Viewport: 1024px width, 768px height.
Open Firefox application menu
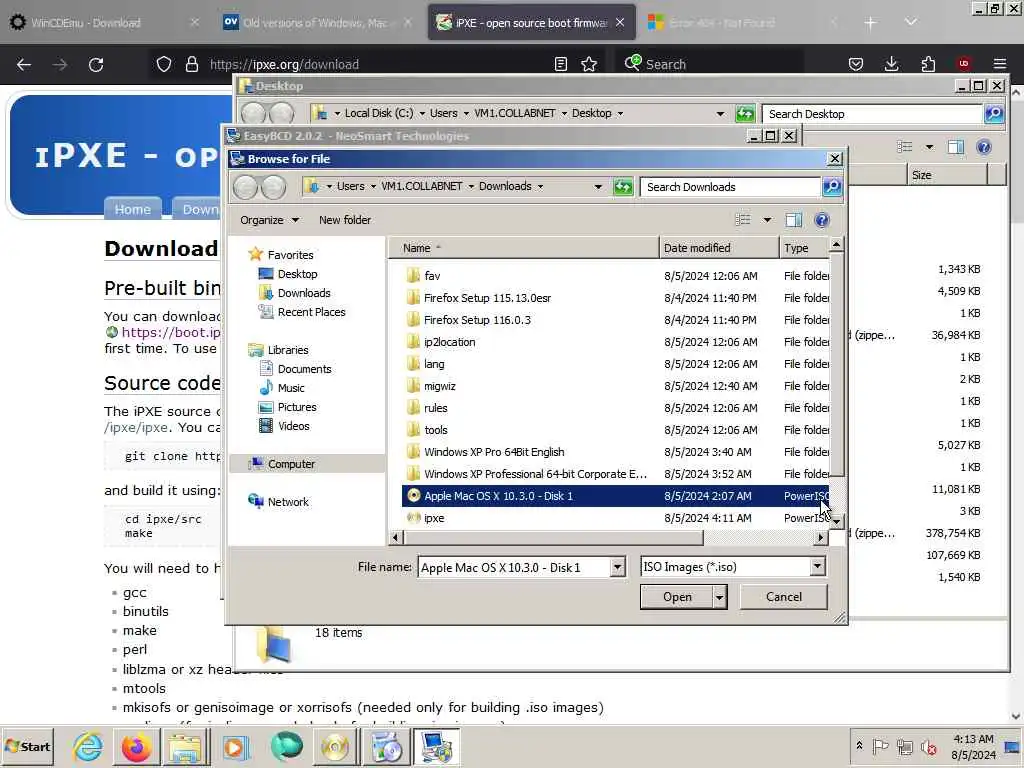point(1000,64)
